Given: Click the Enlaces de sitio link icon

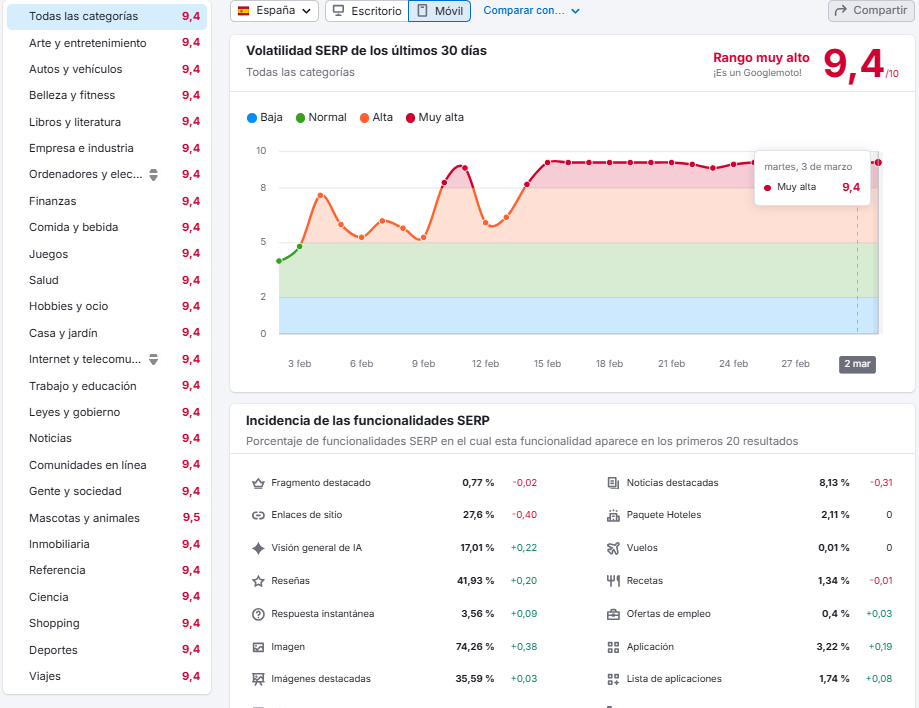Looking at the screenshot, I should [x=258, y=515].
